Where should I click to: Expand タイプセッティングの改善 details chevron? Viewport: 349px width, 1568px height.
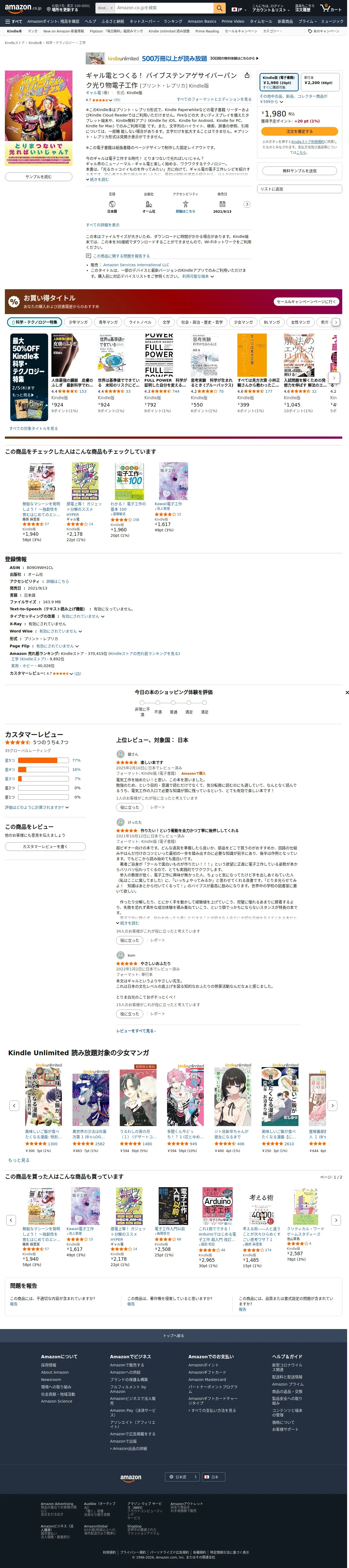pos(102,616)
